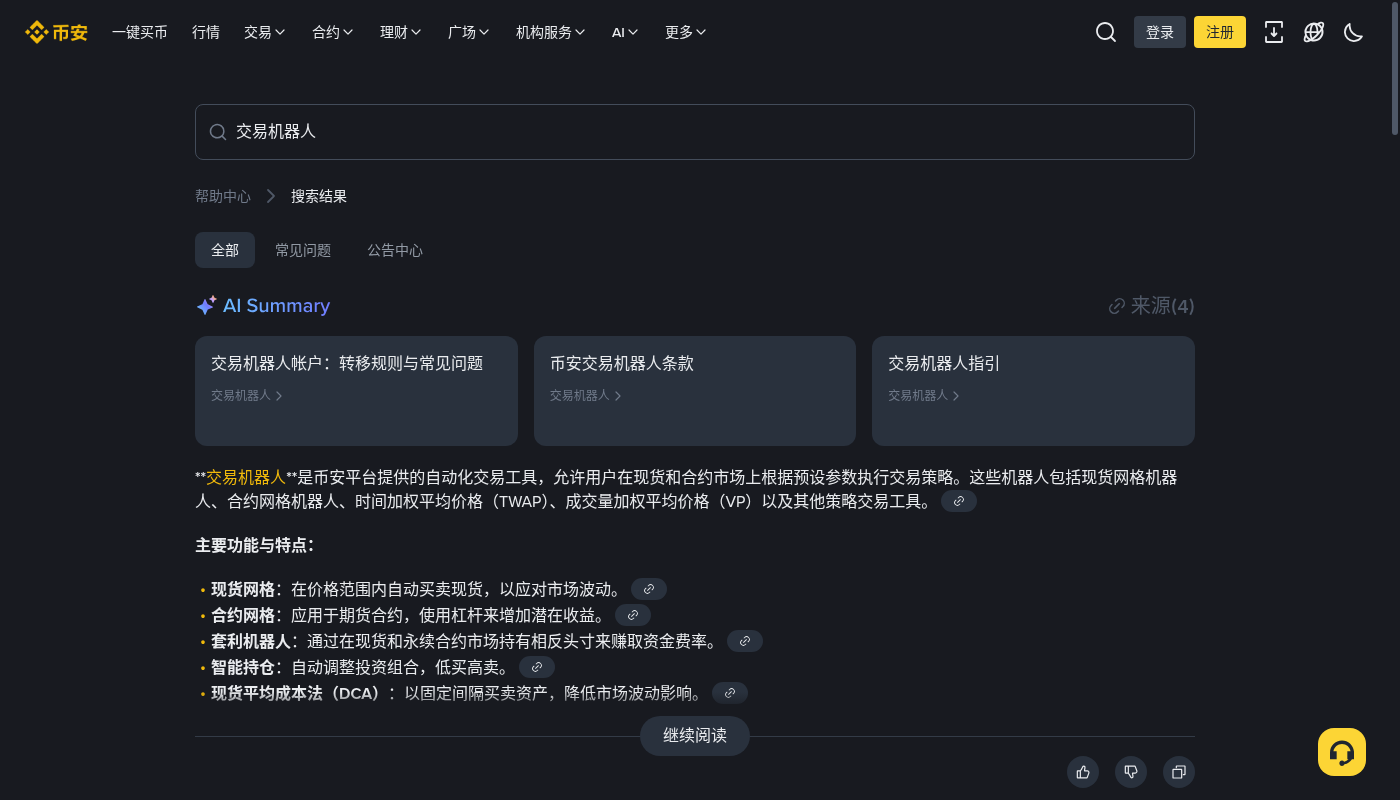The height and width of the screenshot is (800, 1400).
Task: Open the language globe icon
Action: pos(1314,32)
